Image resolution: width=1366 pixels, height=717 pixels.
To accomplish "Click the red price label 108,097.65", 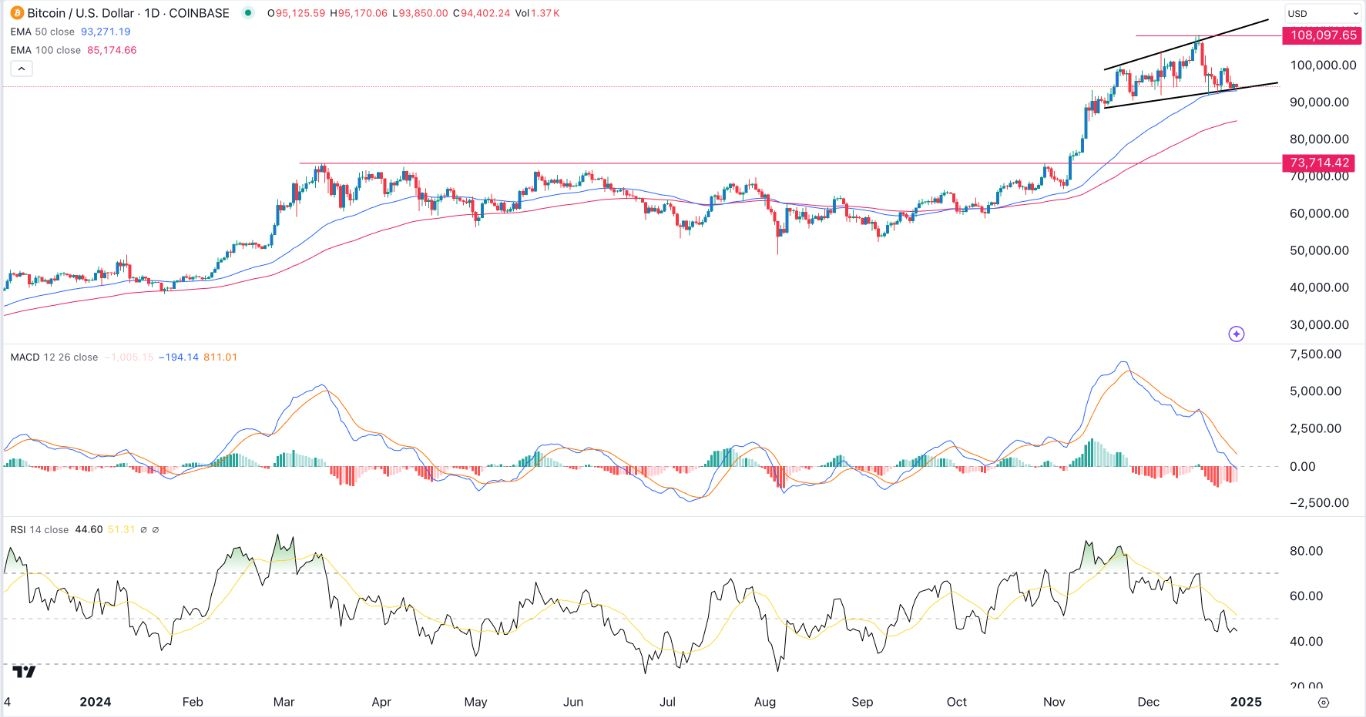I will click(1322, 36).
